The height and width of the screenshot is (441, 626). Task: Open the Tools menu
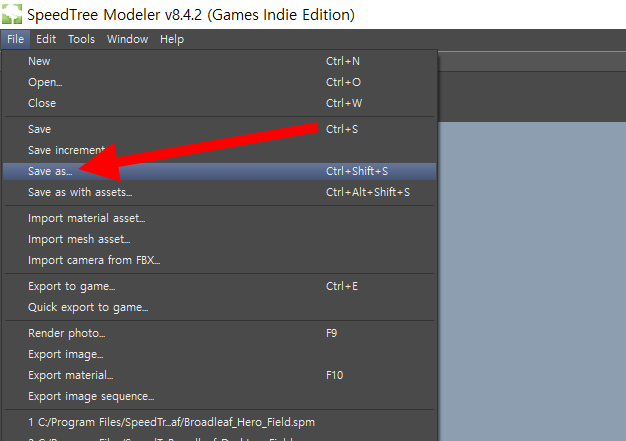coord(81,39)
